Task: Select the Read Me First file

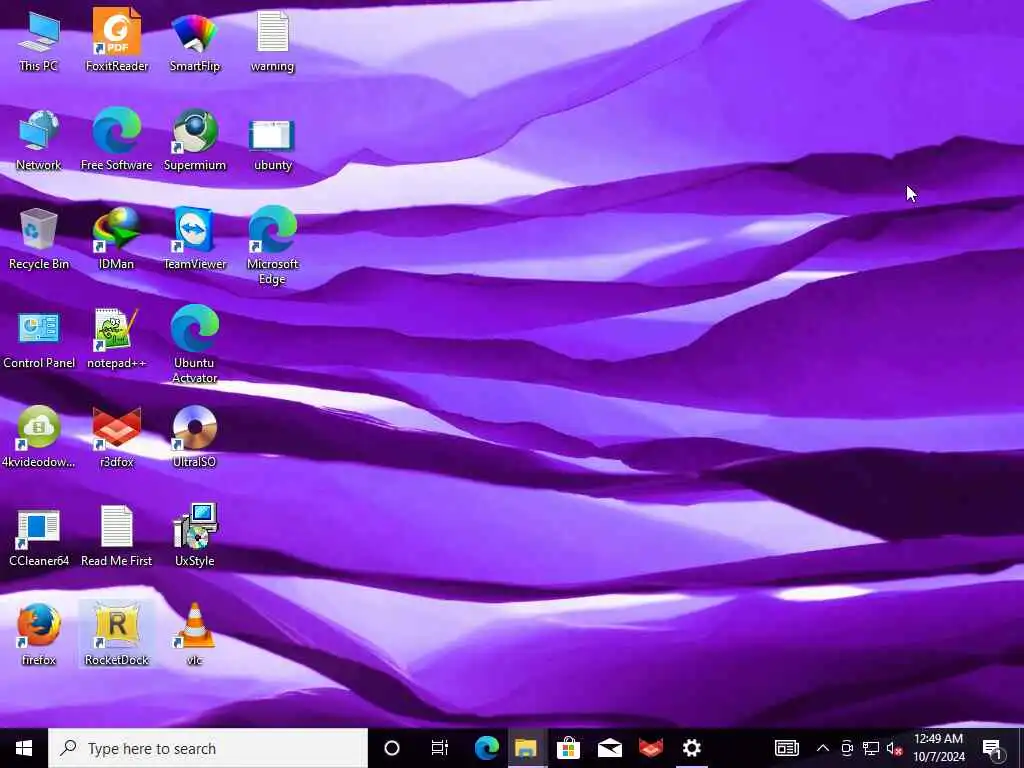Action: tap(117, 536)
